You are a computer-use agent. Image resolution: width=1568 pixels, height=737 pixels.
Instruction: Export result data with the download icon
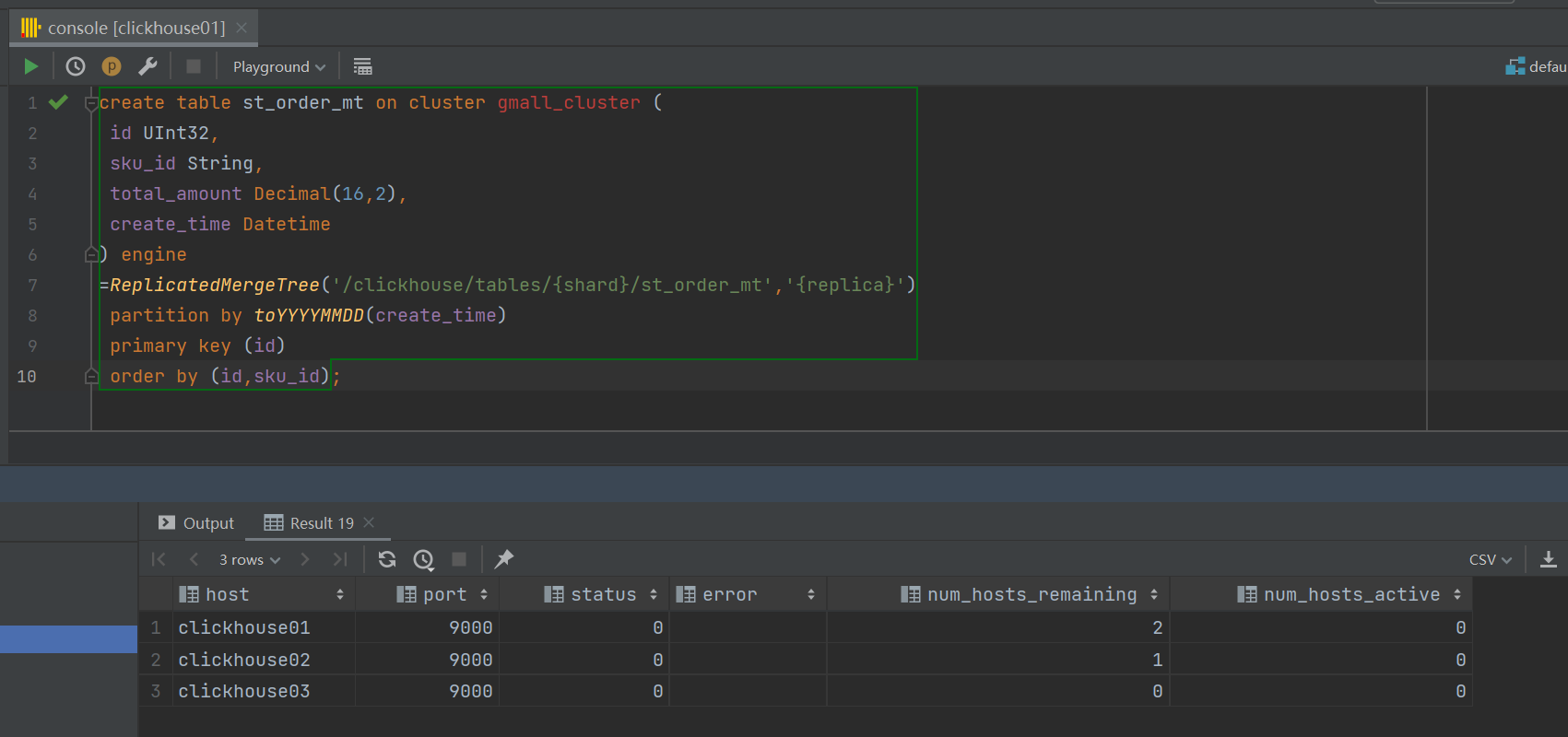1549,559
